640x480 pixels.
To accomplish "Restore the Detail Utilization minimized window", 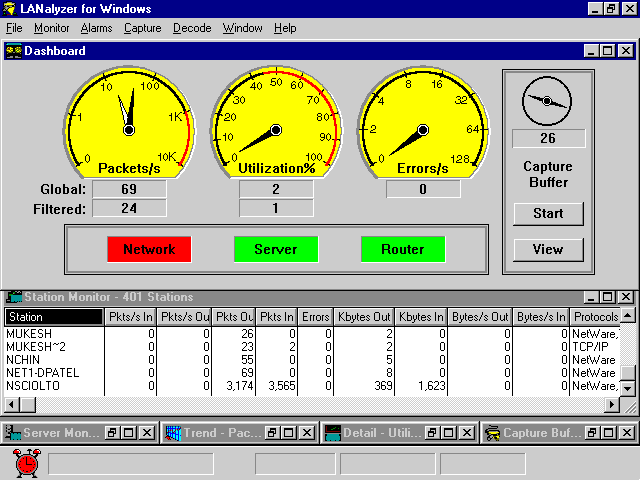I will click(431, 433).
